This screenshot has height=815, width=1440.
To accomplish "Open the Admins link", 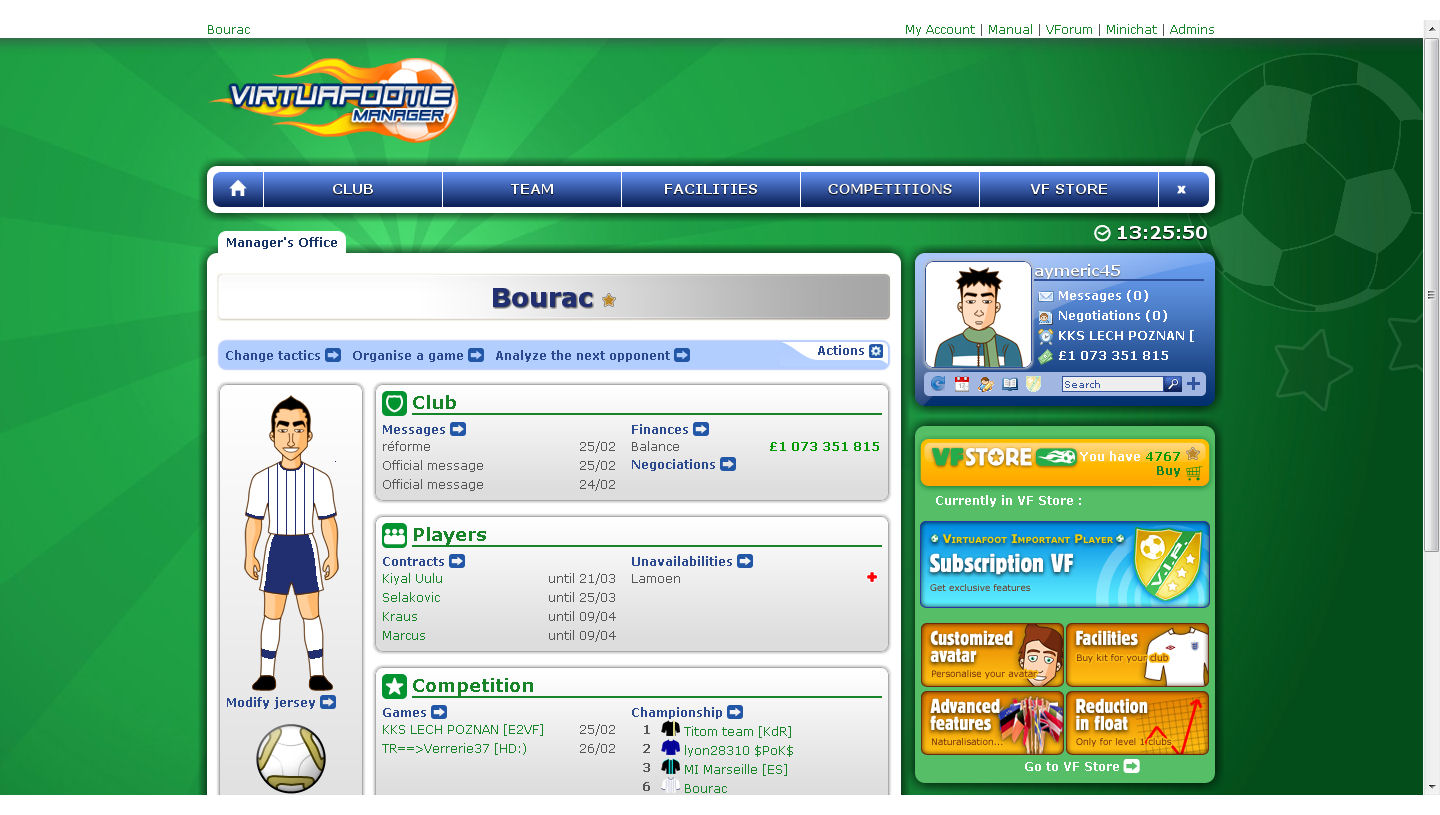I will click(x=1192, y=29).
